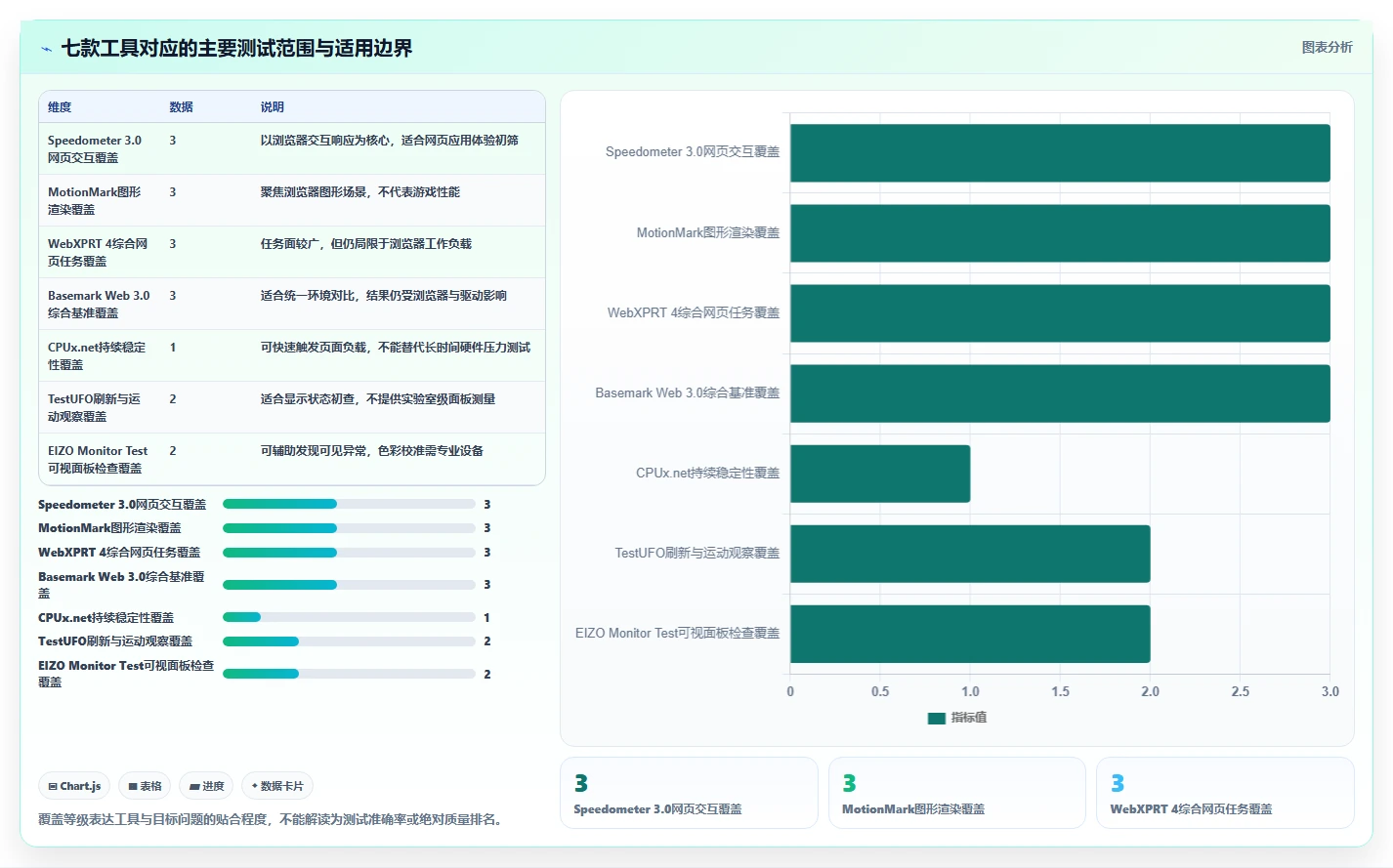The image size is (1393, 868).
Task: Click the EIZO Monitor Test chart bar
Action: tap(970, 634)
